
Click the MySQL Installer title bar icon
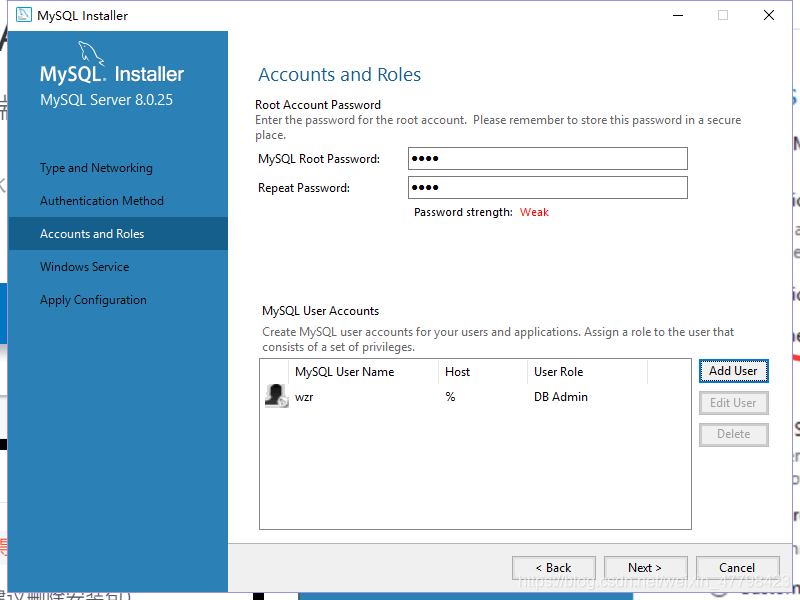point(23,15)
